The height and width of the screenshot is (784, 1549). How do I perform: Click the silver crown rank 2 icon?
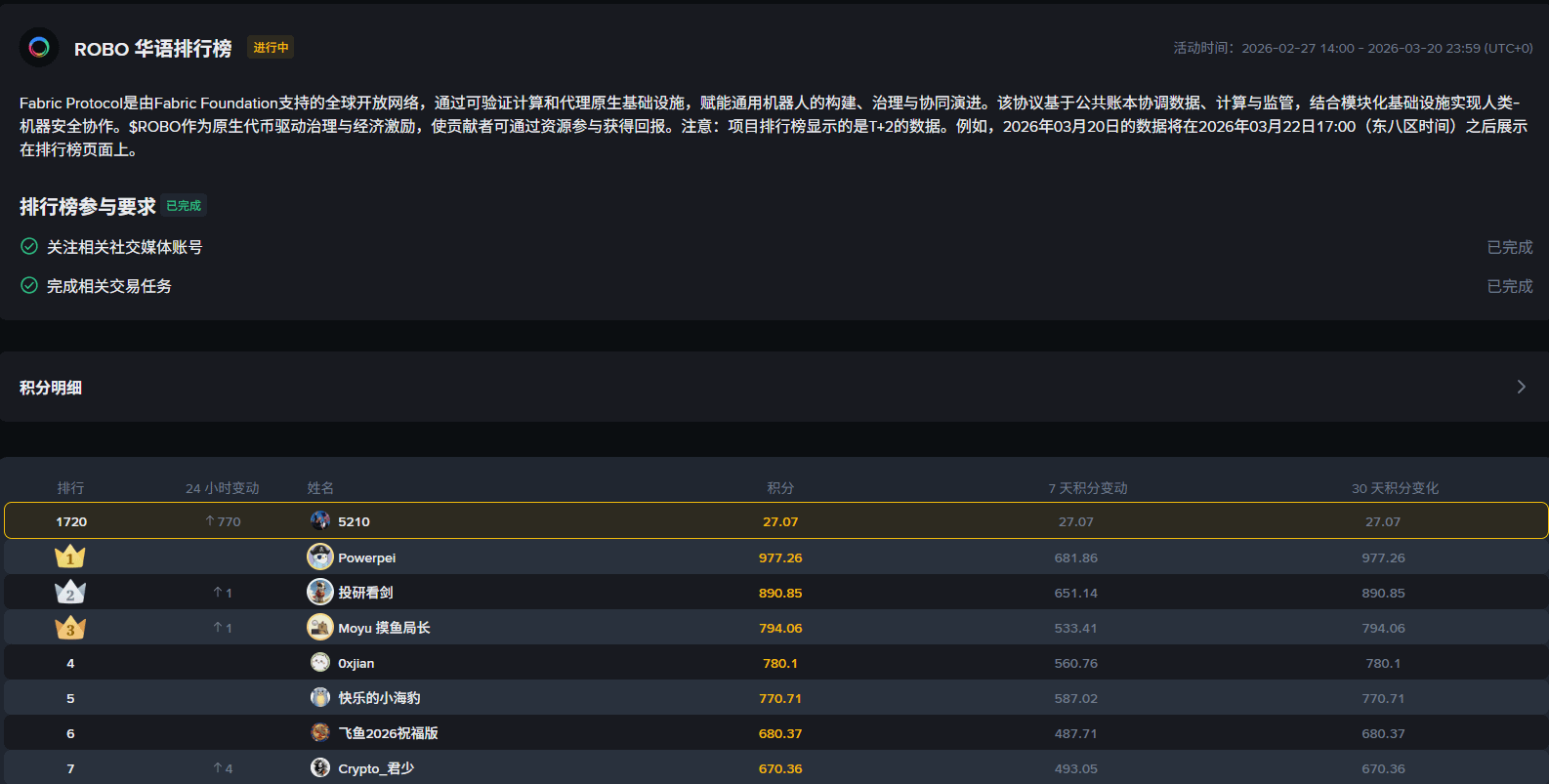[x=70, y=592]
